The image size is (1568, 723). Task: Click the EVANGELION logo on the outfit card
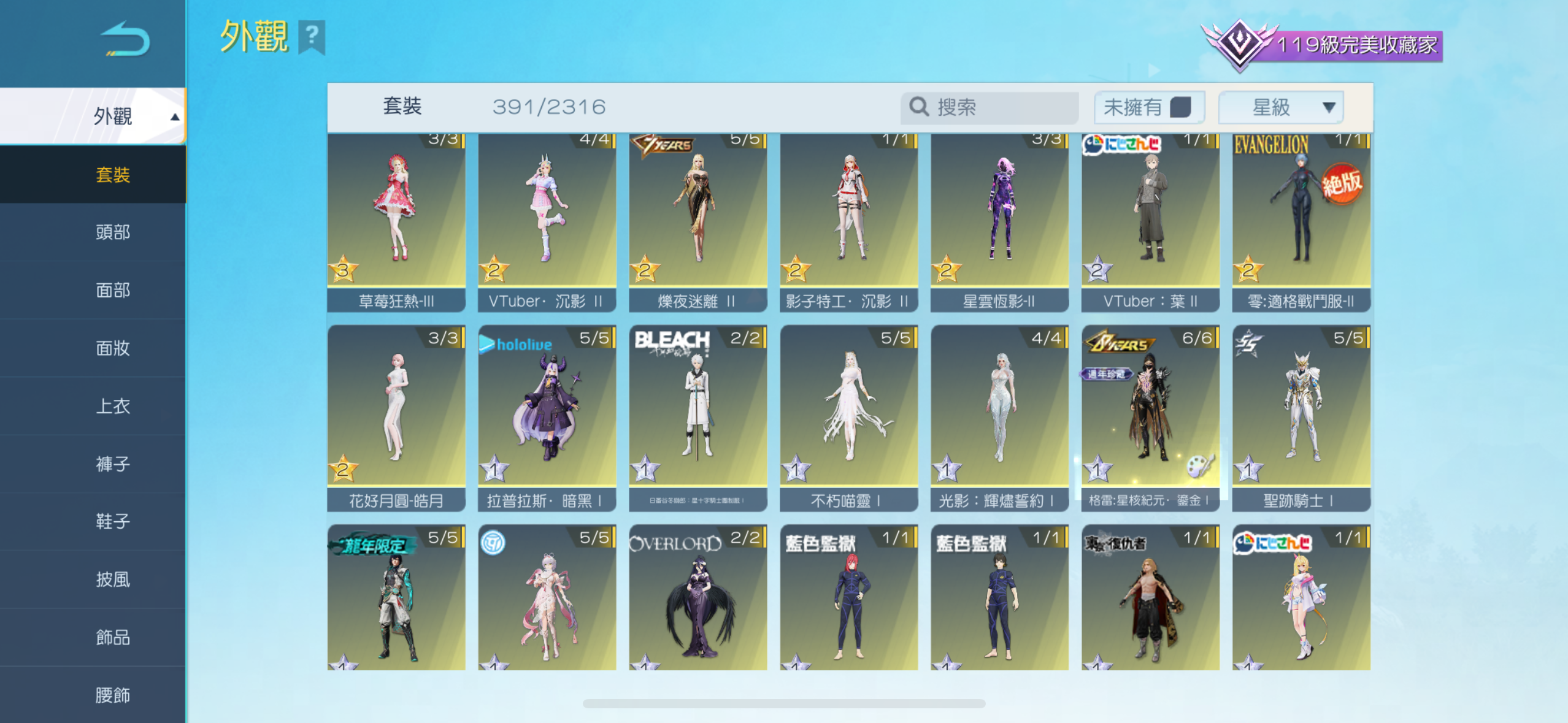pos(1271,145)
